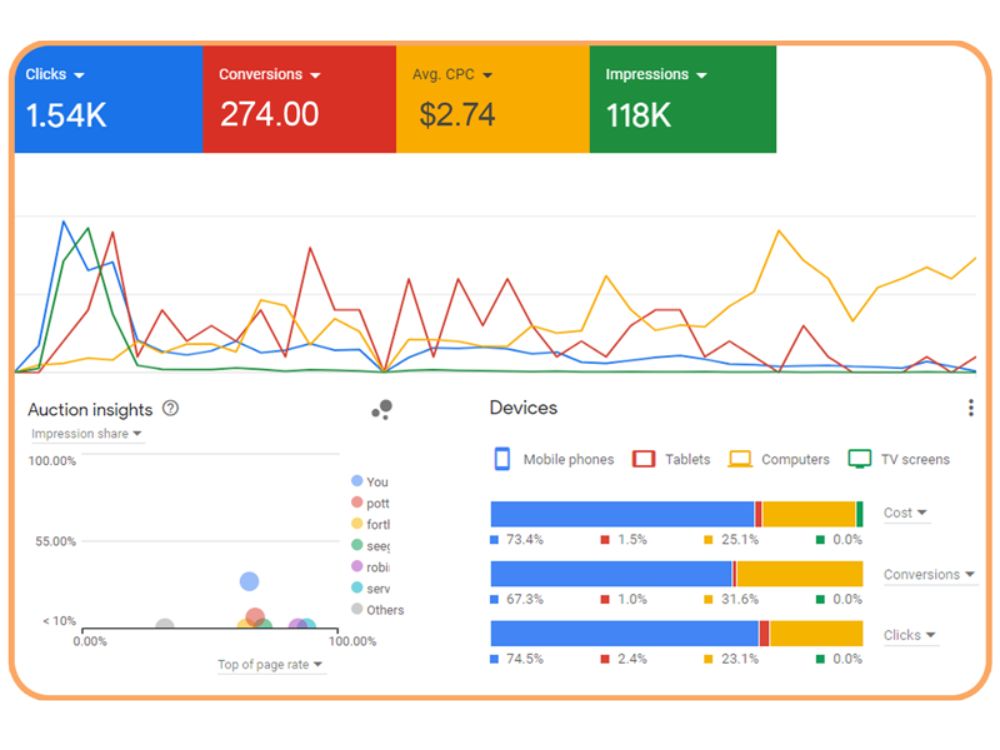This screenshot has height=750, width=1000.
Task: Click the green seeq legend dot
Action: (357, 545)
